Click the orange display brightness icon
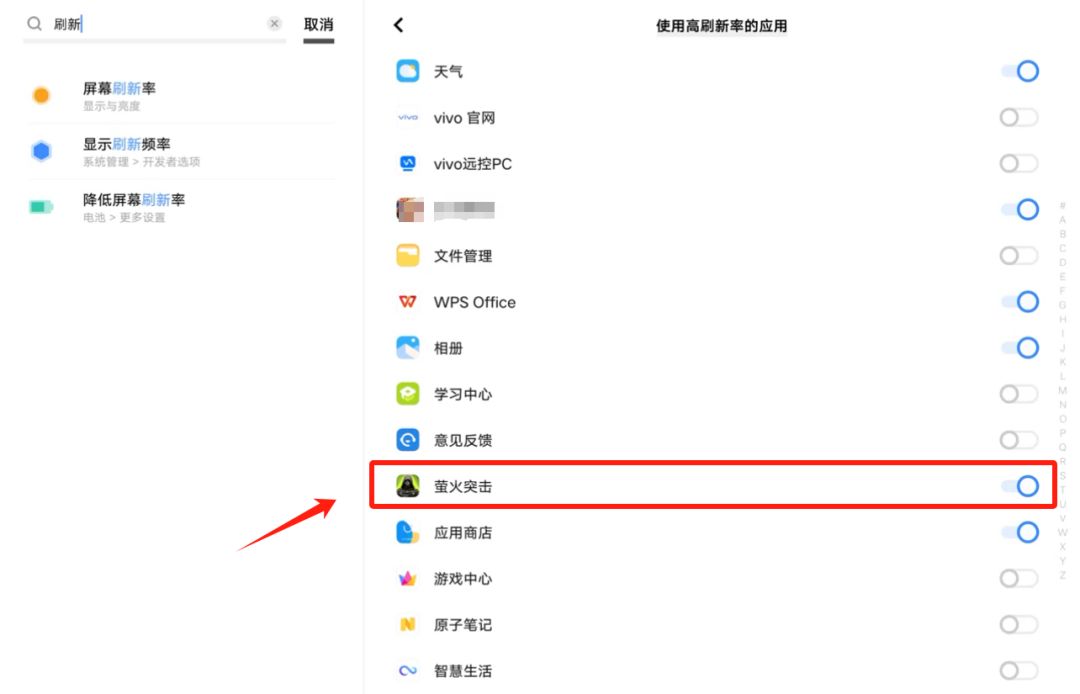The image size is (1080, 694). (x=41, y=95)
